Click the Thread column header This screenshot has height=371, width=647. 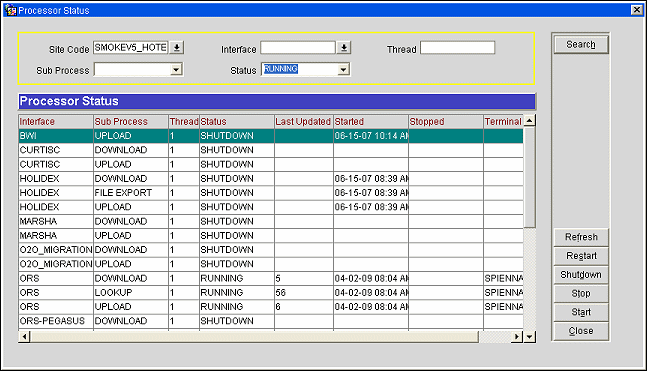(x=184, y=122)
